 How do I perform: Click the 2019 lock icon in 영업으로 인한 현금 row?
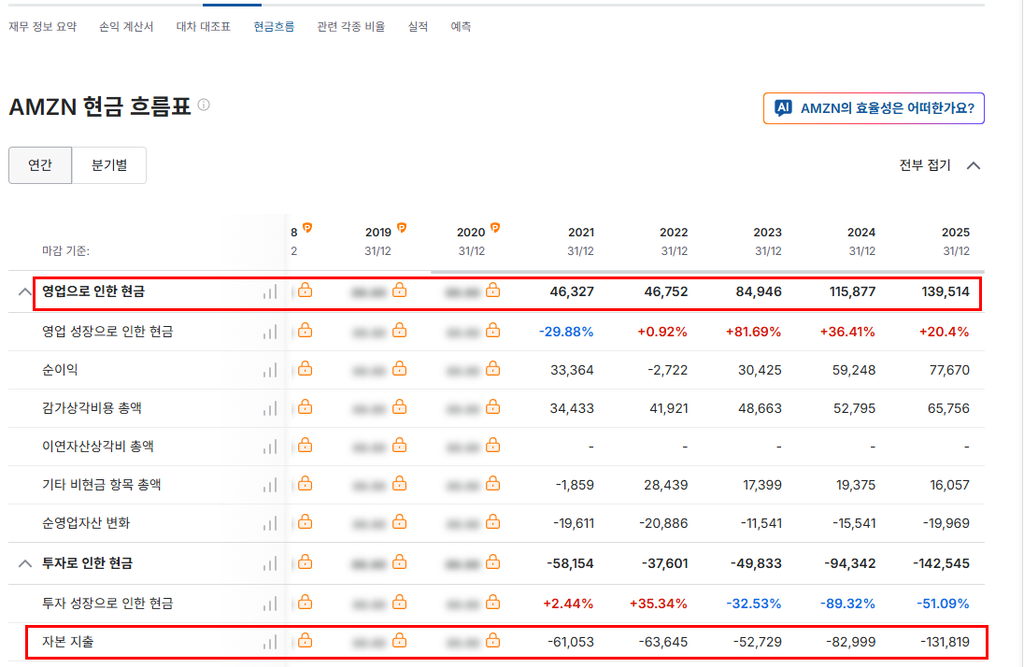click(399, 290)
